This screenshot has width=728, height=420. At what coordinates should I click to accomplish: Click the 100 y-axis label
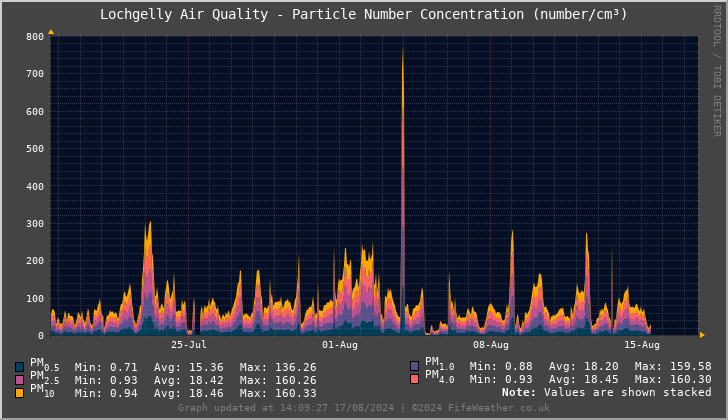[x=35, y=298]
